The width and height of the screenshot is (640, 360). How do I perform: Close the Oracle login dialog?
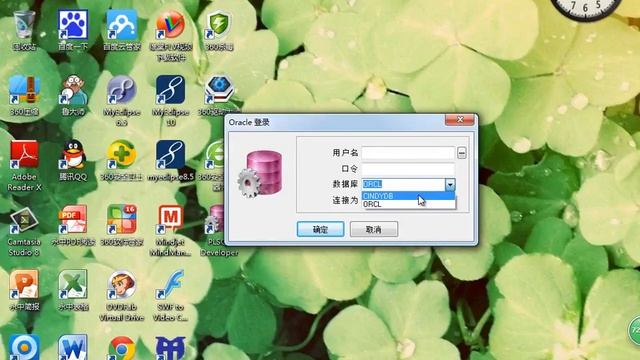(x=460, y=120)
